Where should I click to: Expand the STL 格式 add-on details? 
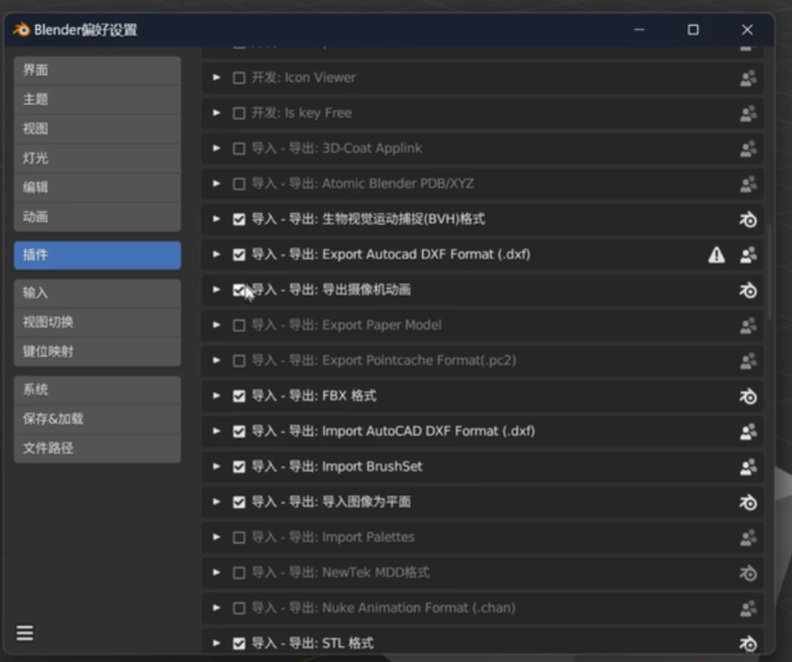click(x=216, y=643)
